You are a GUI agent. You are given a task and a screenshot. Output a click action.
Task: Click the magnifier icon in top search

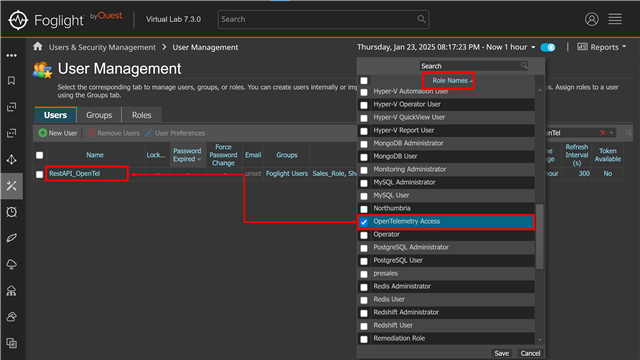421,19
